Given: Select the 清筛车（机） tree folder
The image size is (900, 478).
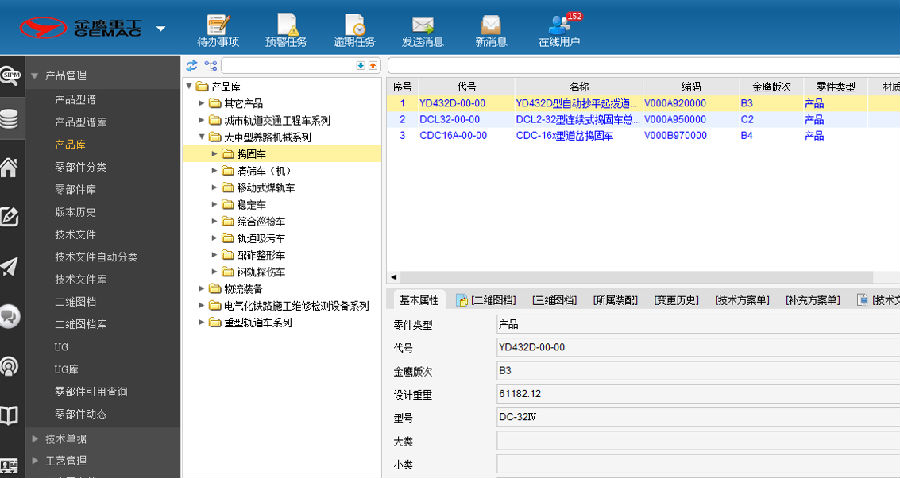Looking at the screenshot, I should point(264,171).
